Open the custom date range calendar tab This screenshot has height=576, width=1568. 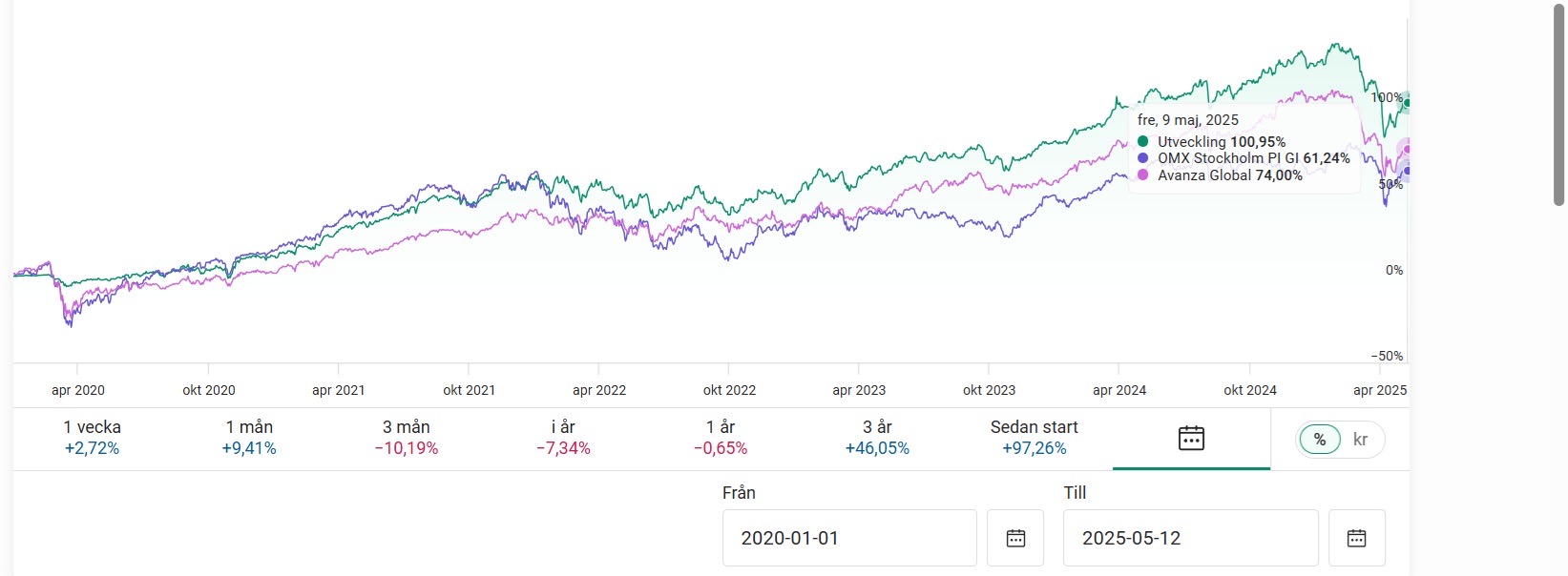[1191, 439]
